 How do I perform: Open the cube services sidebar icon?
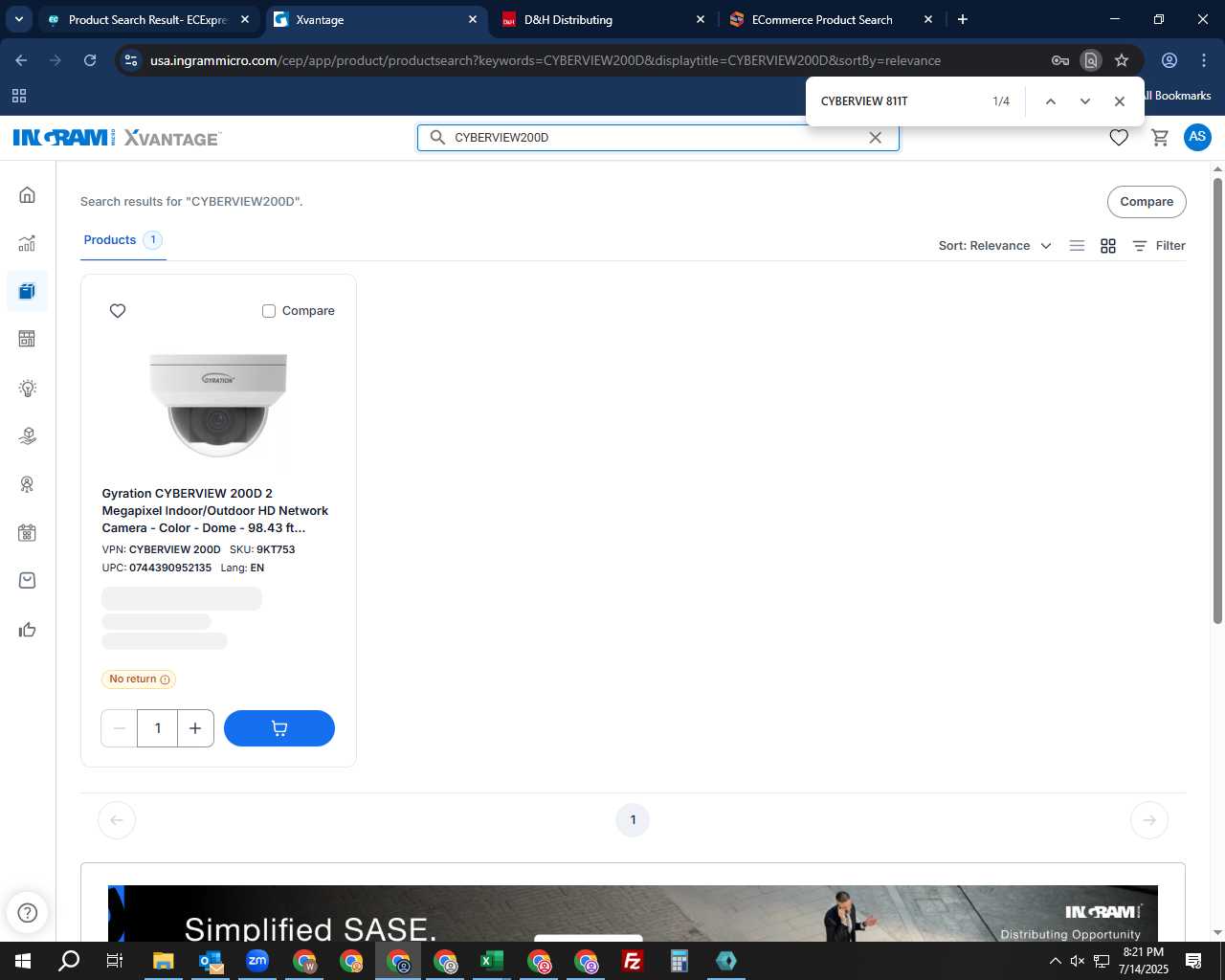[x=27, y=436]
